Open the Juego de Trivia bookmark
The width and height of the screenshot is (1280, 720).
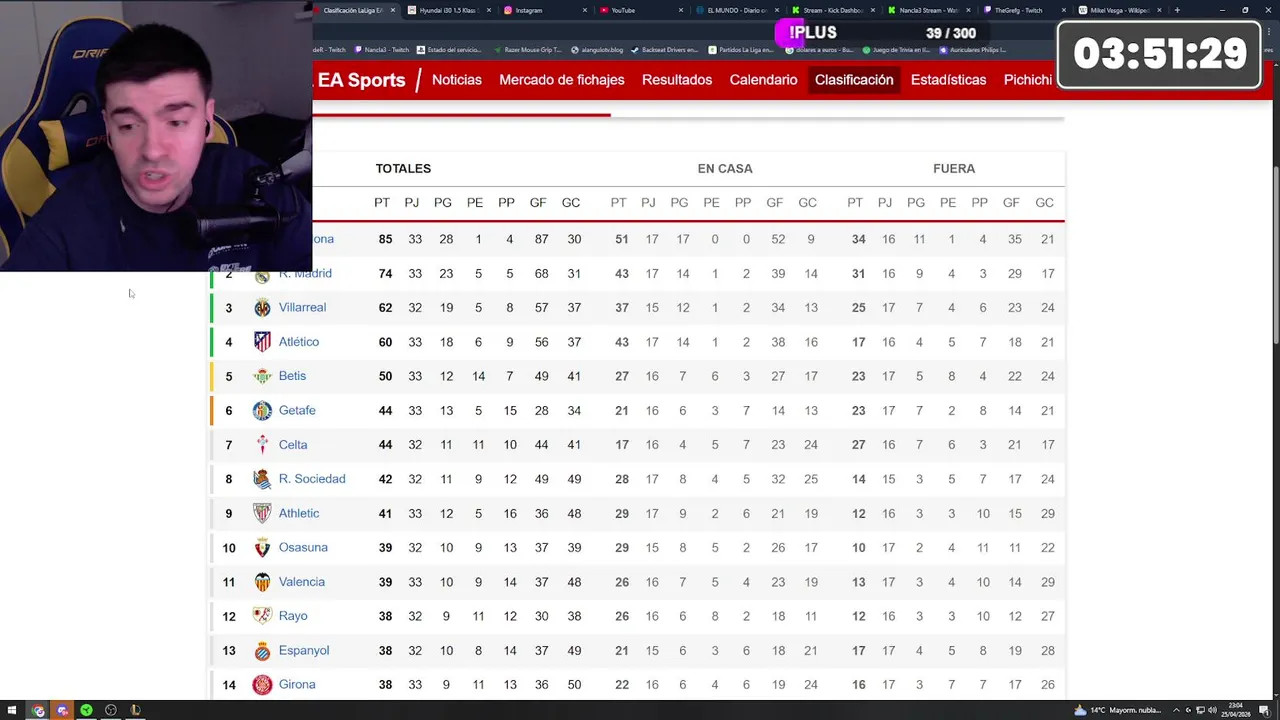[x=897, y=49]
